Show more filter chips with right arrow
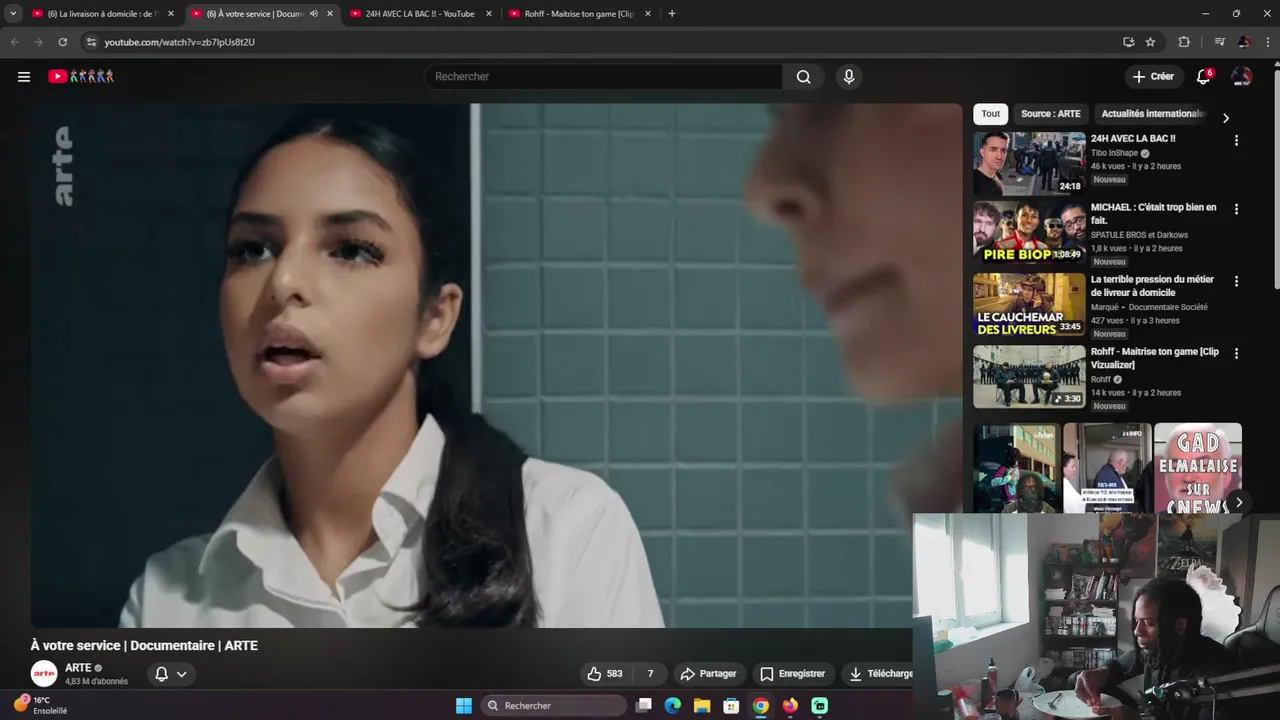 click(1226, 118)
